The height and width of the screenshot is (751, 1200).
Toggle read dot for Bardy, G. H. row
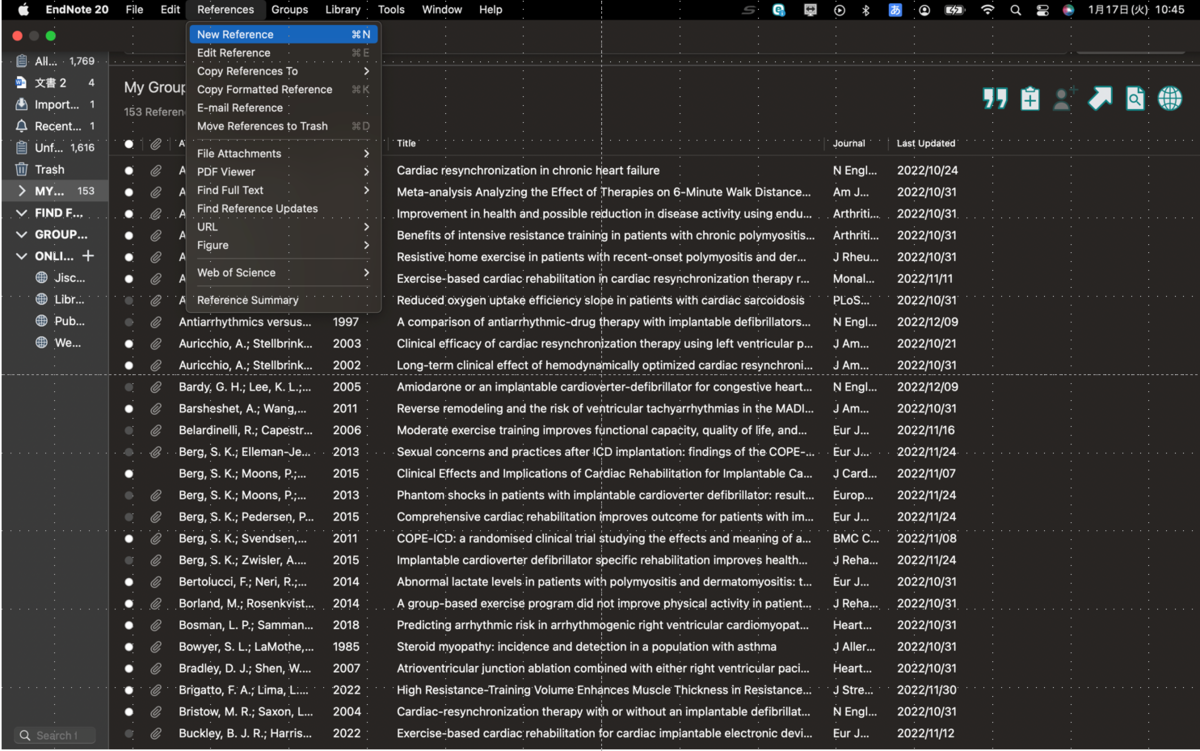click(x=129, y=387)
